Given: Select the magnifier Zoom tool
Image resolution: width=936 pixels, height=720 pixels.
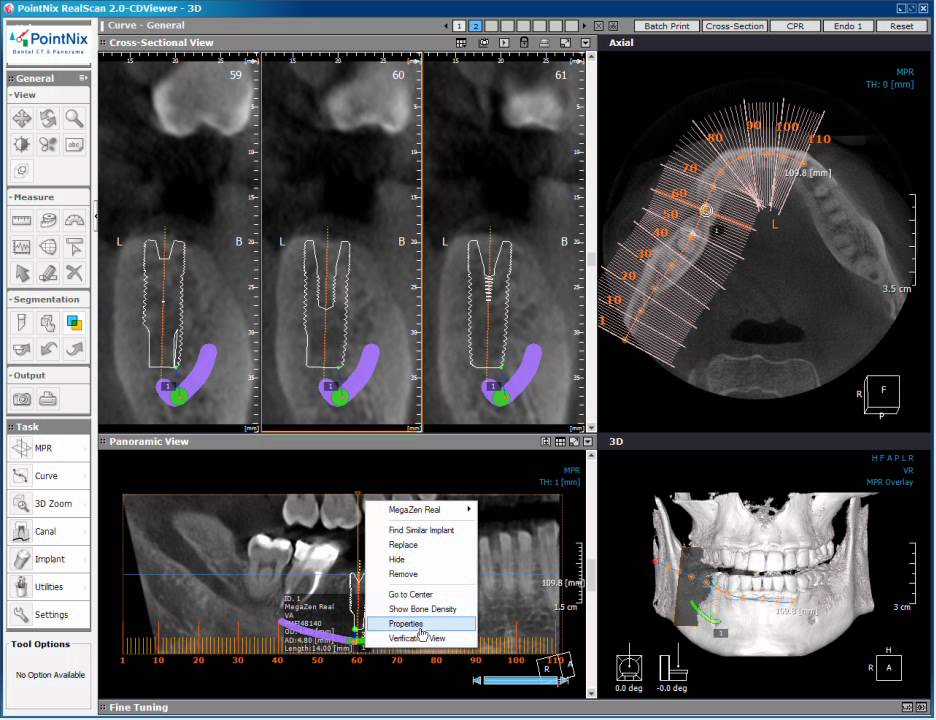Looking at the screenshot, I should [75, 118].
